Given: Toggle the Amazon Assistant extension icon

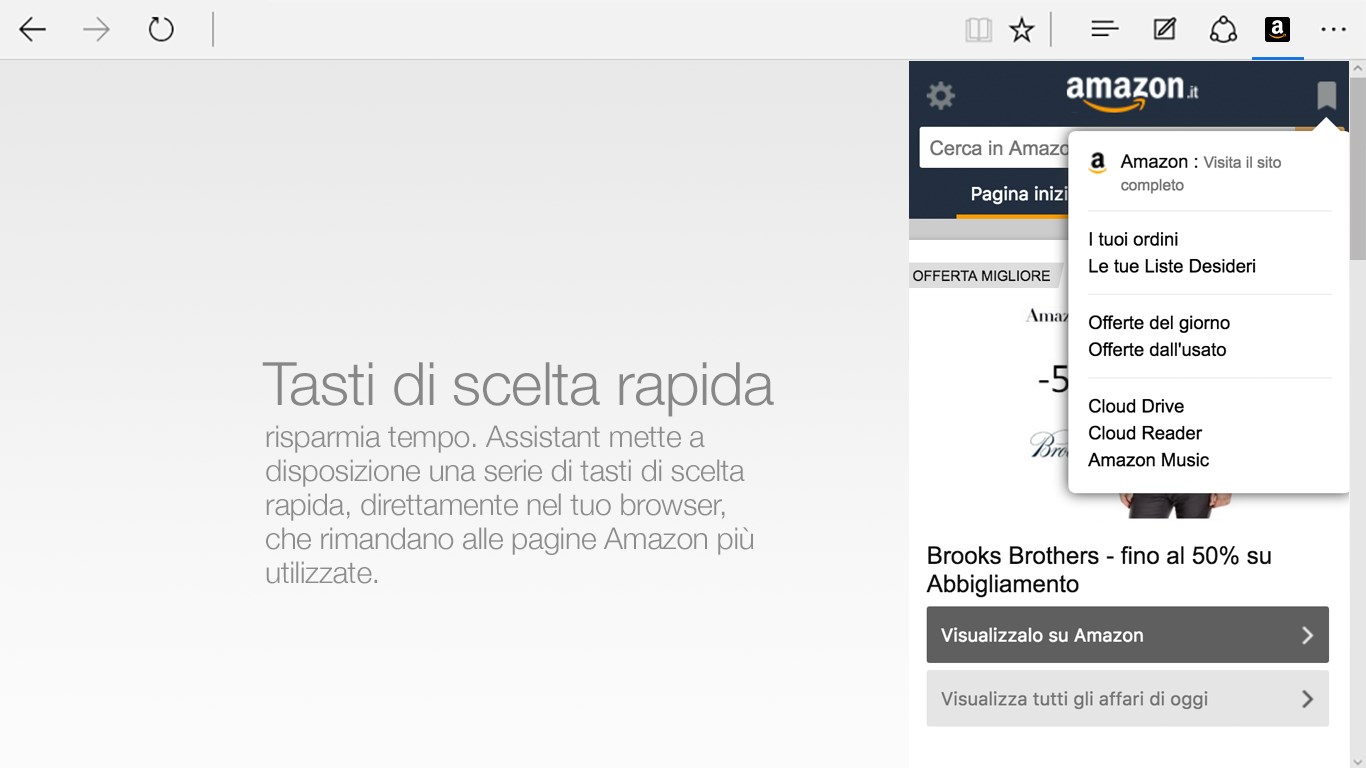Looking at the screenshot, I should tap(1277, 30).
